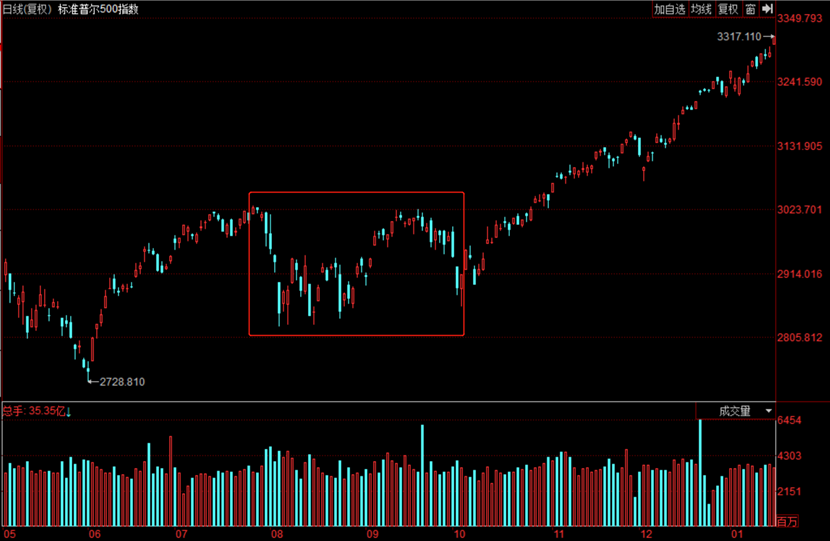Click the jump-to-latest arrow icon
The height and width of the screenshot is (541, 830).
[768, 9]
